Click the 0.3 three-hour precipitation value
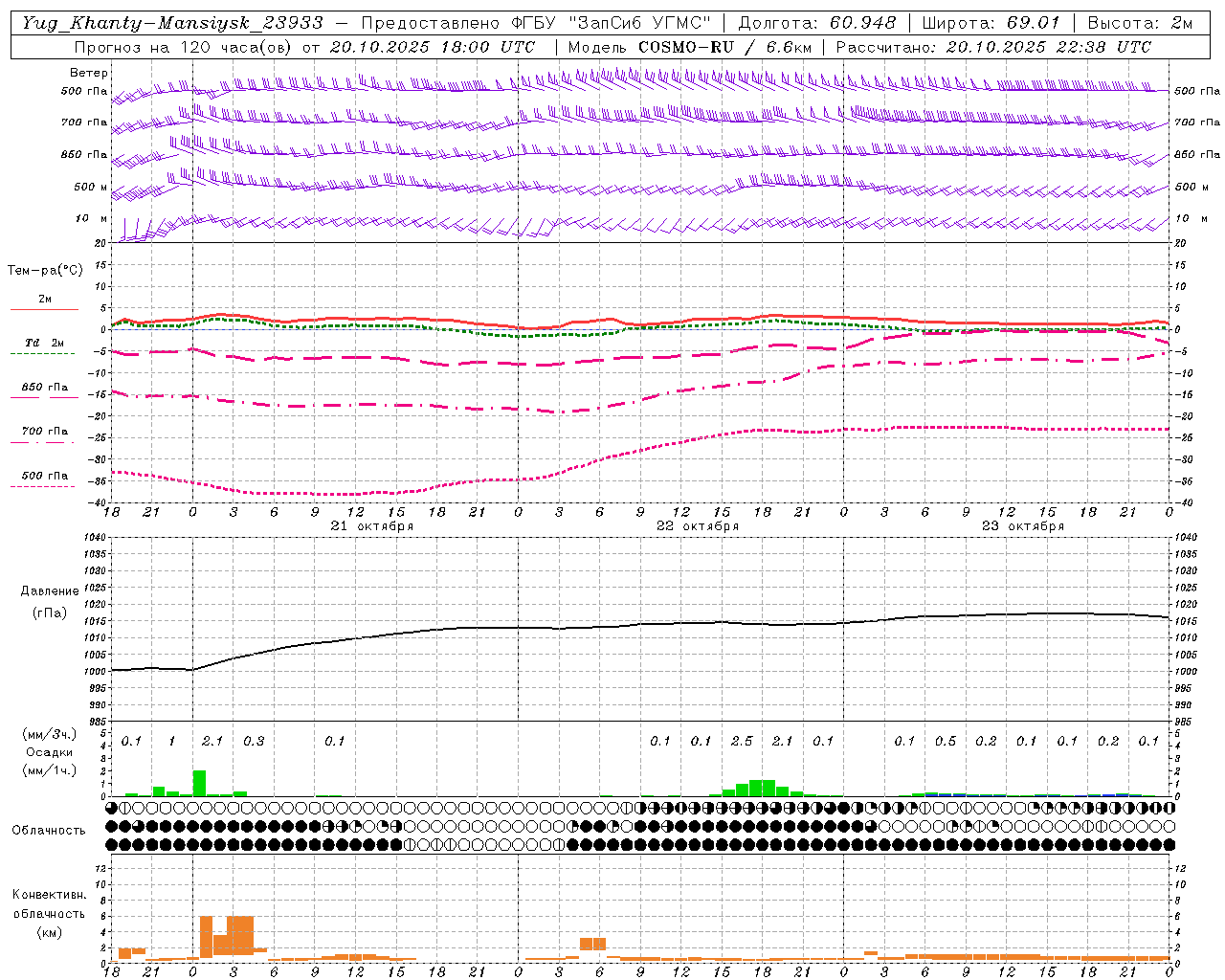Viewport: 1225px width, 980px height. [254, 741]
